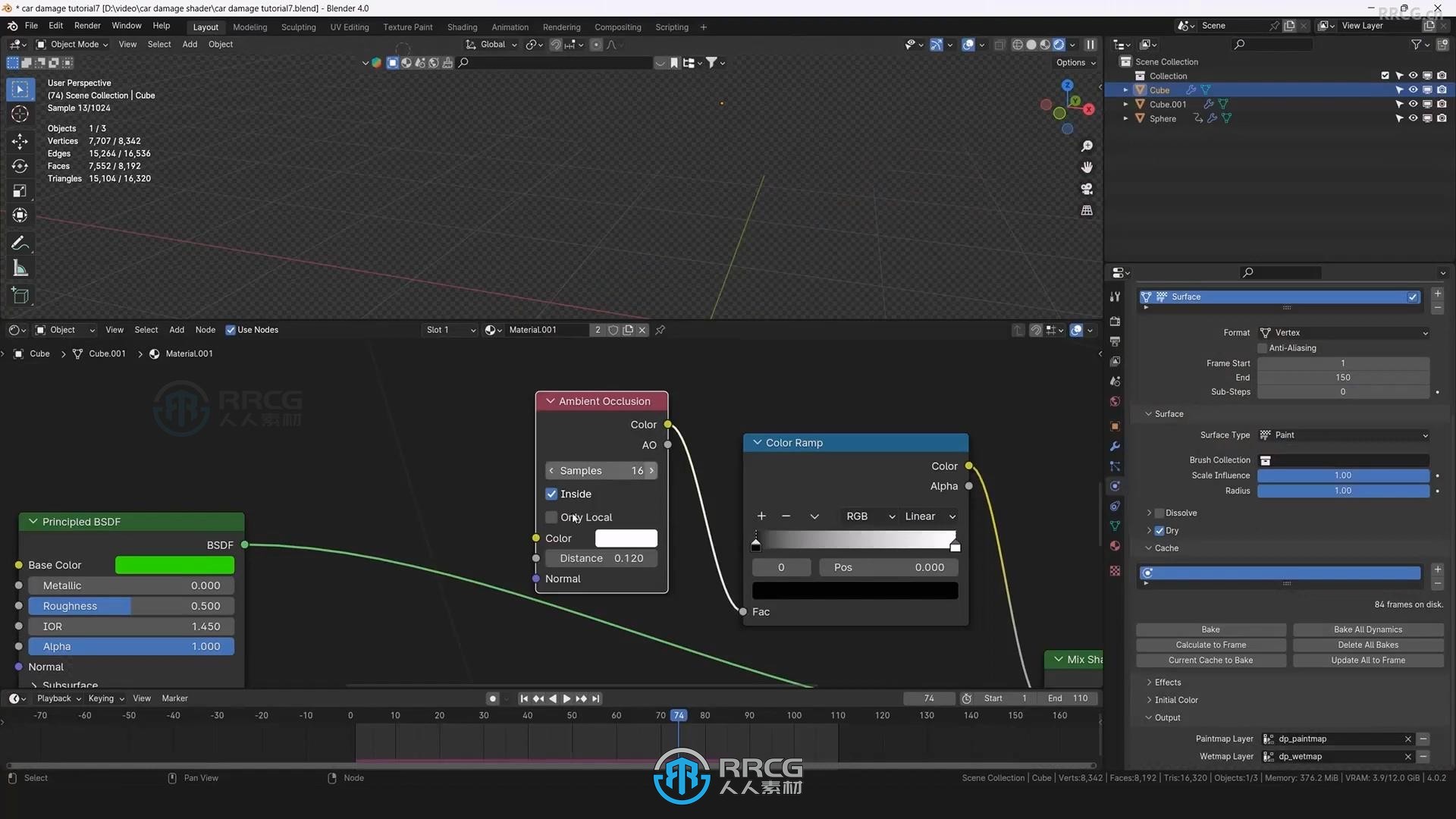Select the Annotate tool icon in toolbar

point(19,242)
